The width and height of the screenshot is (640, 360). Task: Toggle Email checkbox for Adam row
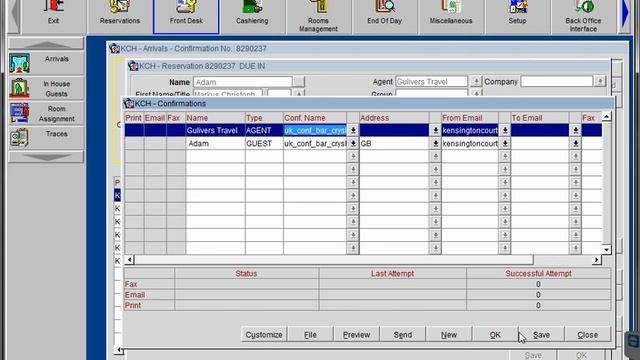(155, 144)
